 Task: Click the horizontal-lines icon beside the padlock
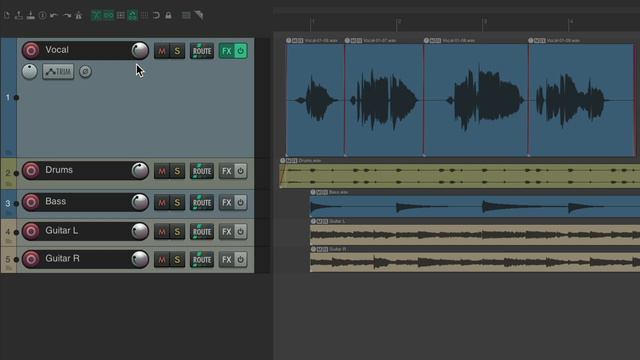click(186, 16)
